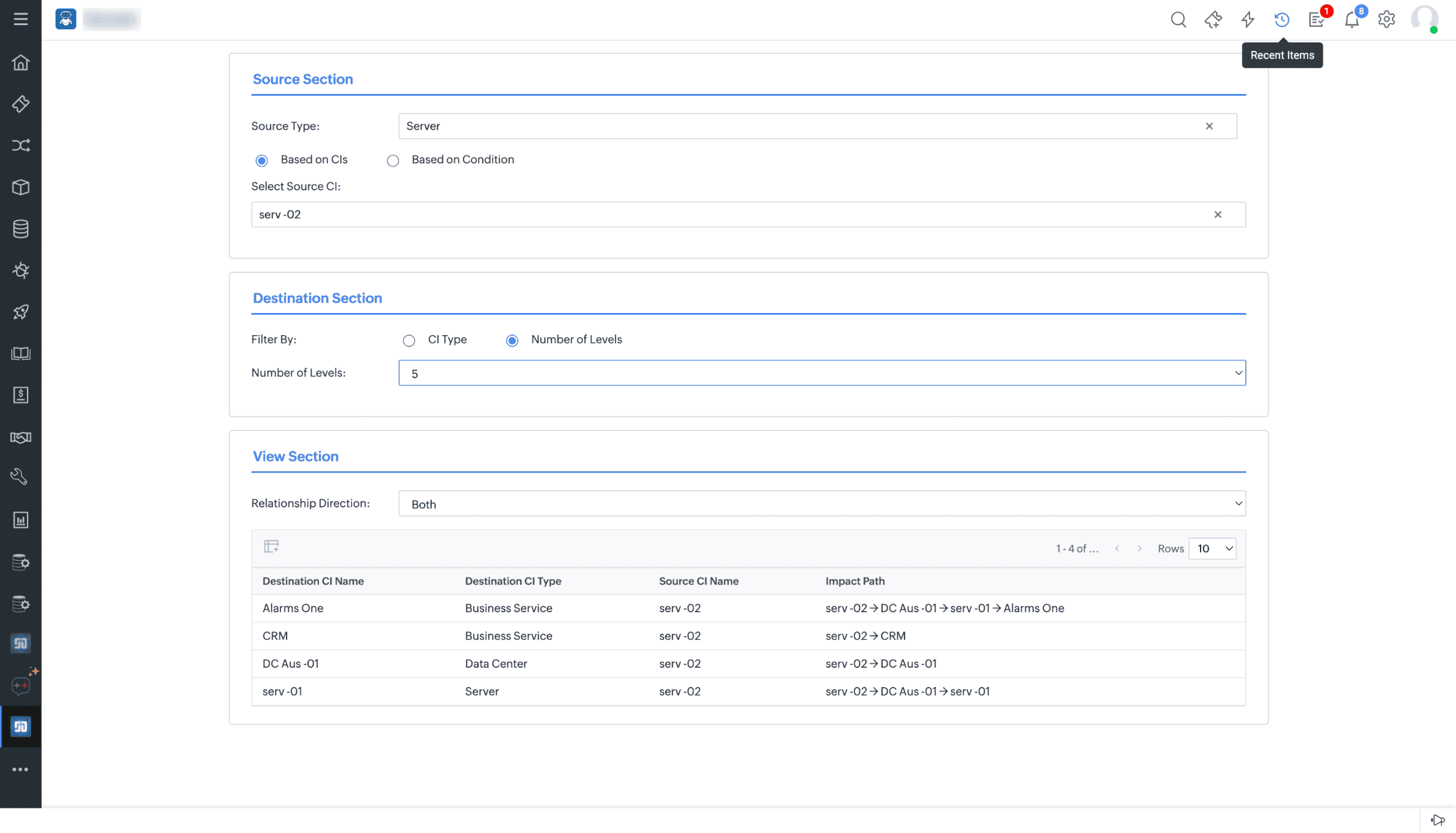This screenshot has width=1456, height=833.
Task: Open the Changes shuffle icon in the sidebar
Action: click(x=20, y=145)
